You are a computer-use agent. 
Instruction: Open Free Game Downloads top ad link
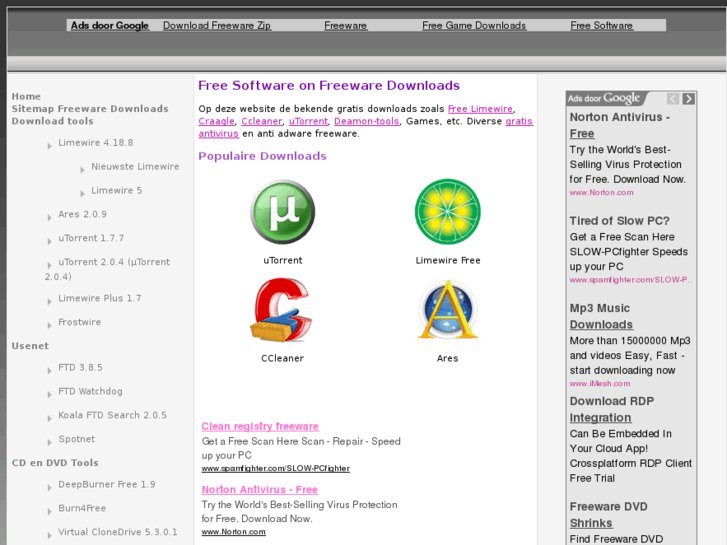point(474,26)
